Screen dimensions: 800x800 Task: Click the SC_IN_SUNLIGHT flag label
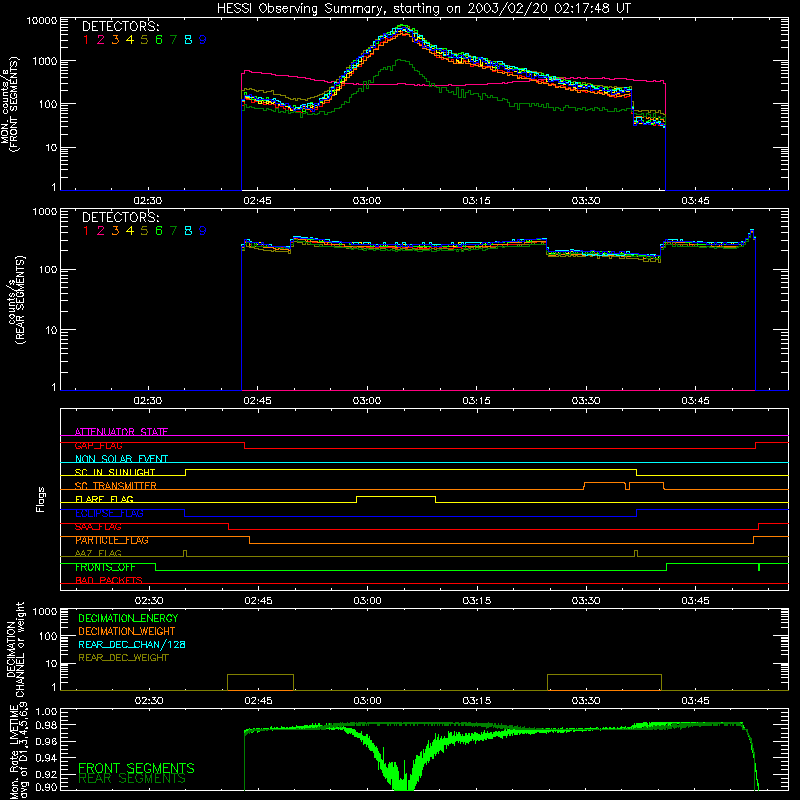click(x=115, y=472)
